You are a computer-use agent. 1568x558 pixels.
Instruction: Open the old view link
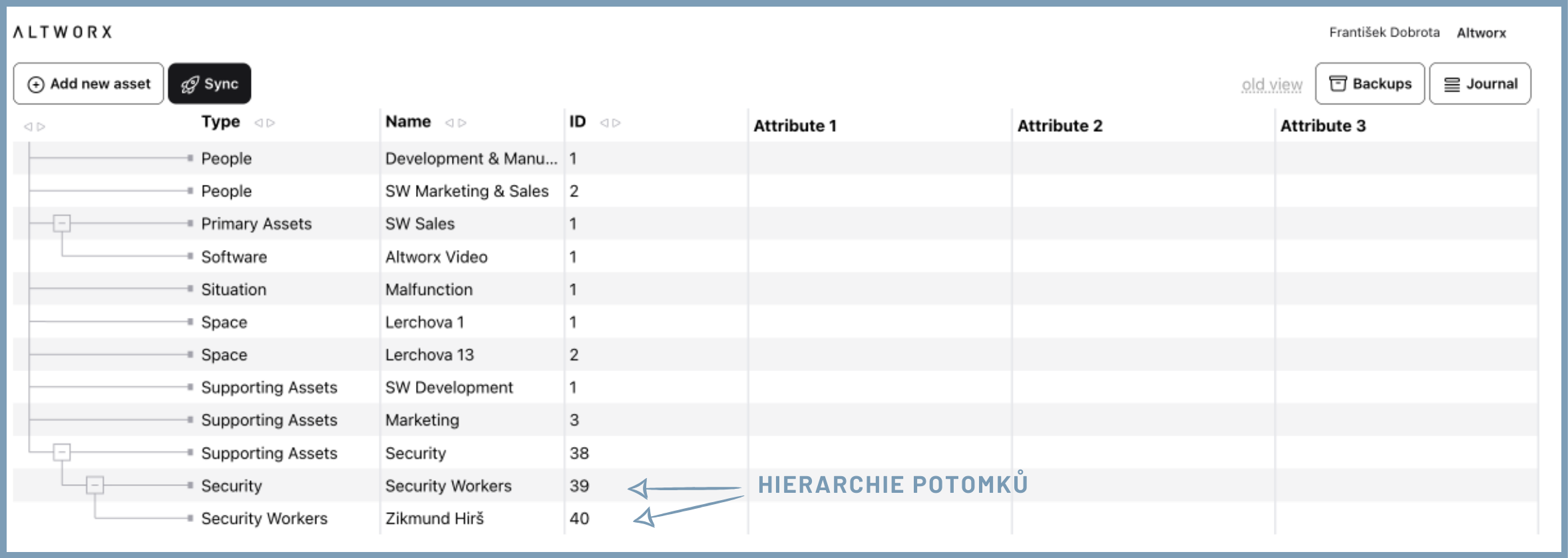click(1272, 84)
